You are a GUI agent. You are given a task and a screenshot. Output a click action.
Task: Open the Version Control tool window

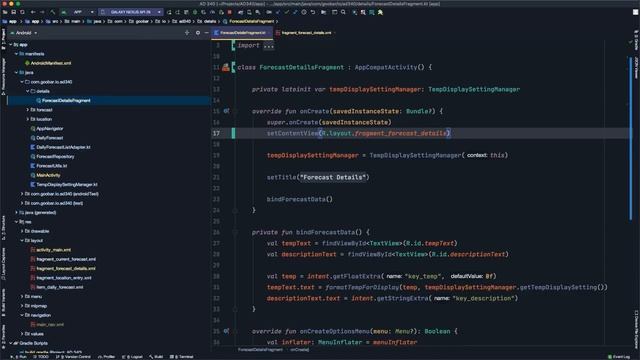73,357
